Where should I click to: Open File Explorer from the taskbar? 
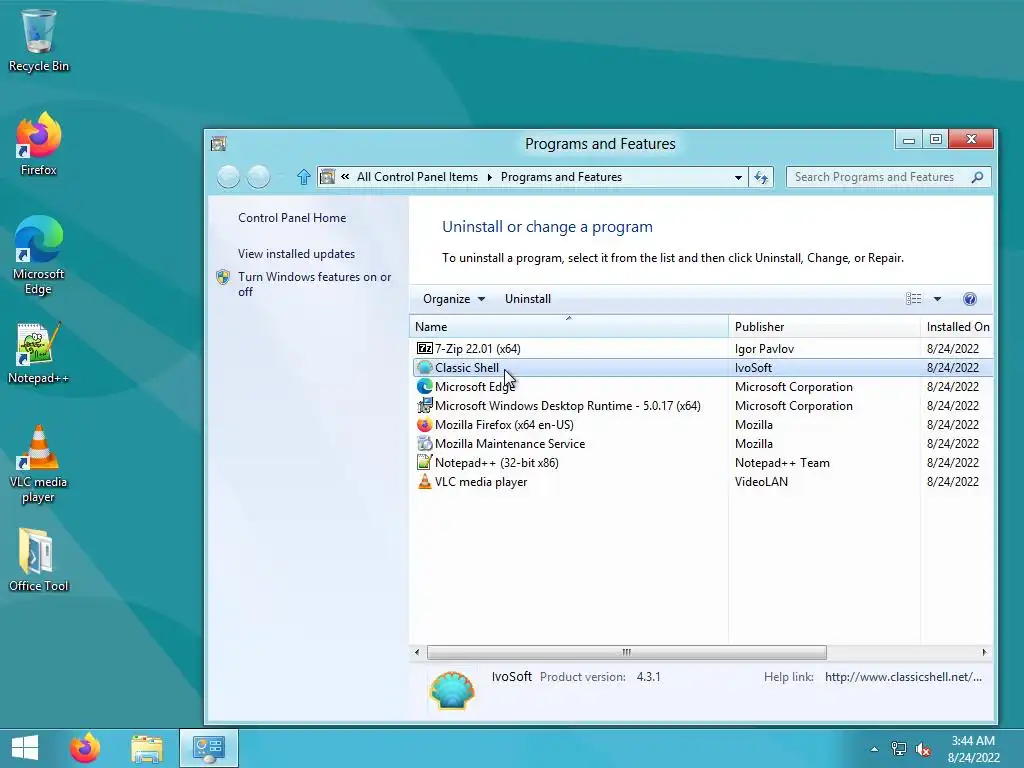pyautogui.click(x=147, y=748)
